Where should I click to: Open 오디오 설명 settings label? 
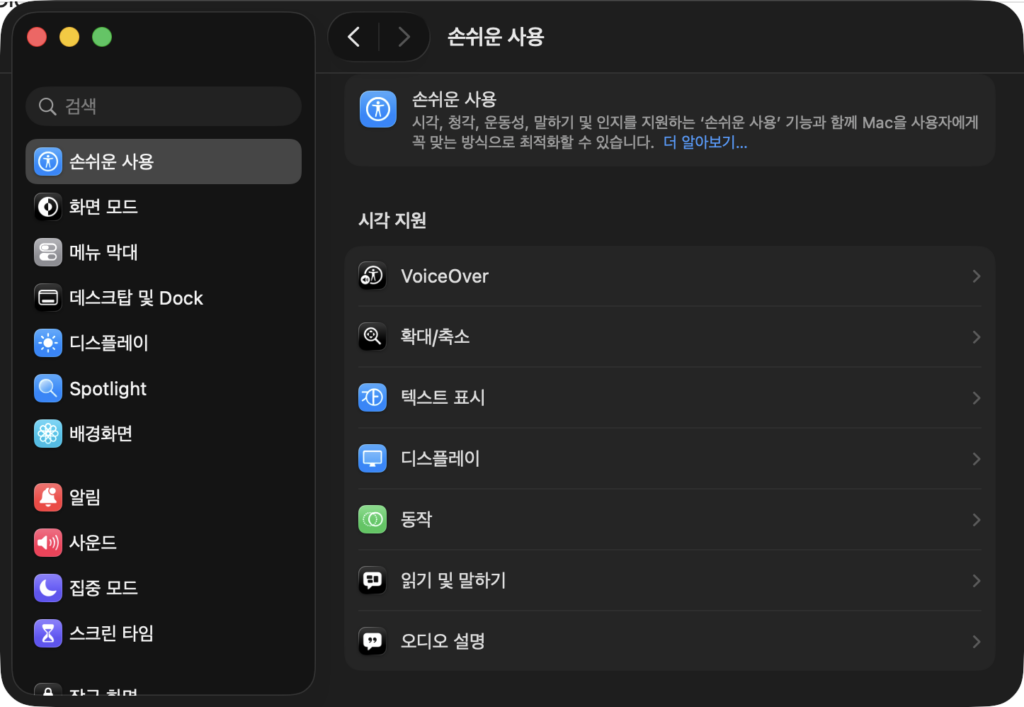[443, 641]
